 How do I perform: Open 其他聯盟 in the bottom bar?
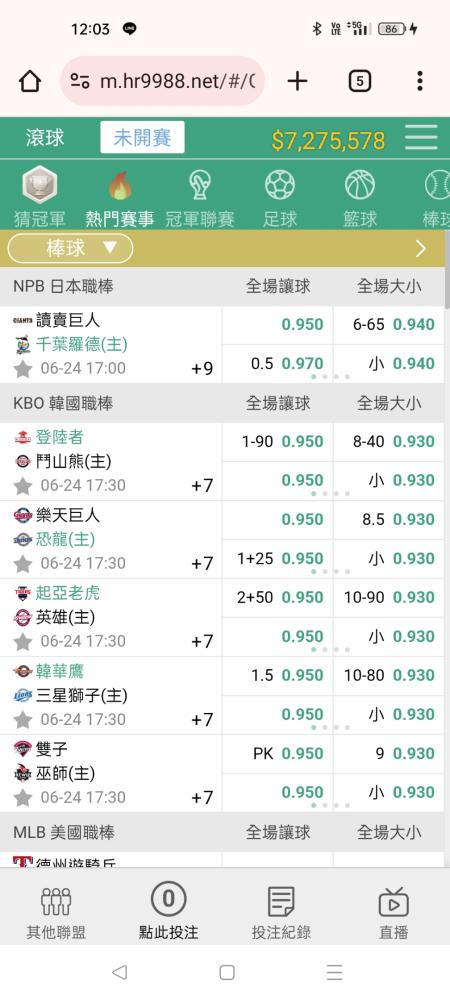pyautogui.click(x=56, y=912)
